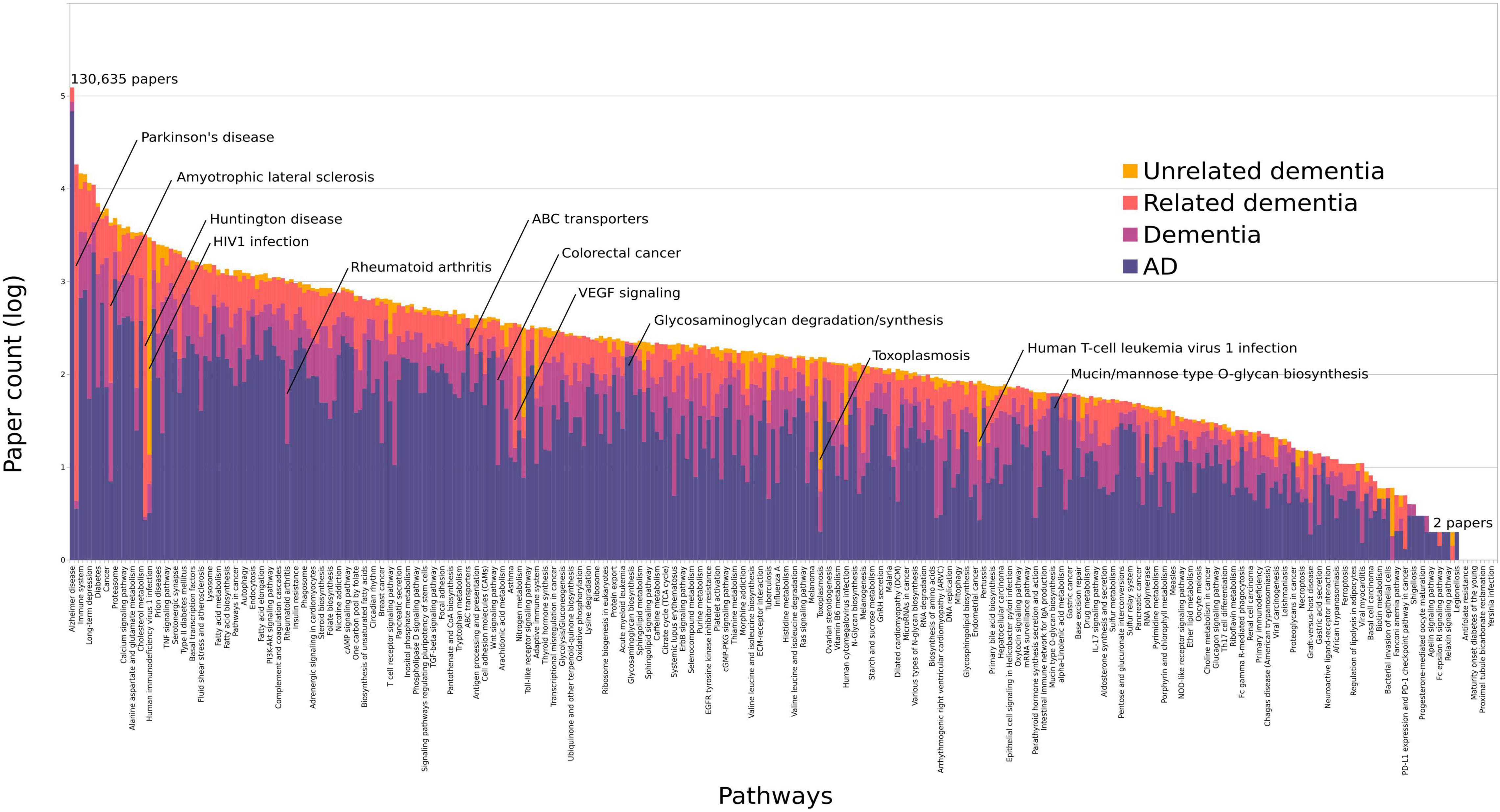This screenshot has height=812, width=1500.
Task: Click the 'Calcium signaling pathway' x-axis label
Action: 123,614
